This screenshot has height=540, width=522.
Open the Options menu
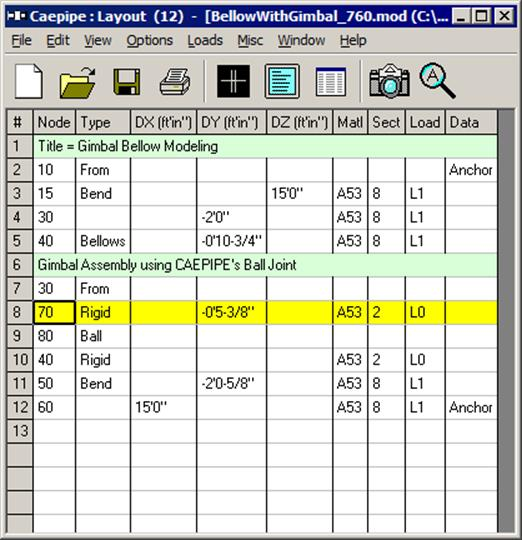point(150,40)
